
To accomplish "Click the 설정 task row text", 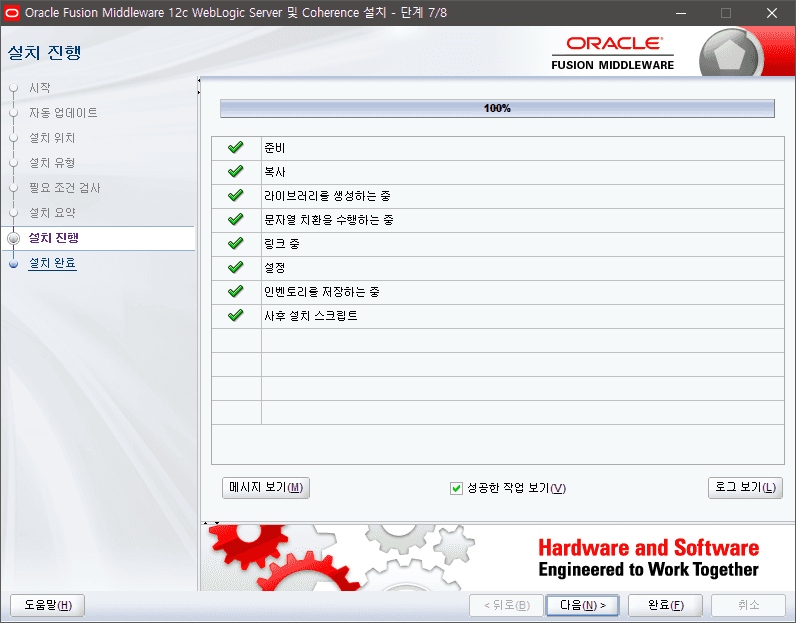I will (x=275, y=268).
